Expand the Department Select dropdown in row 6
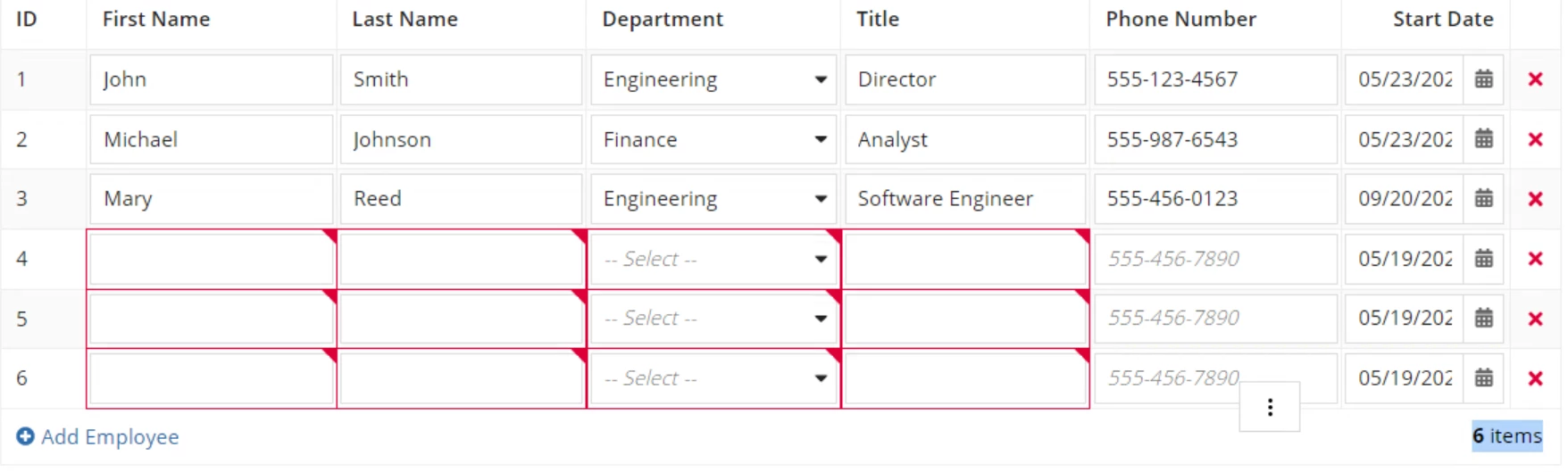 pos(713,378)
